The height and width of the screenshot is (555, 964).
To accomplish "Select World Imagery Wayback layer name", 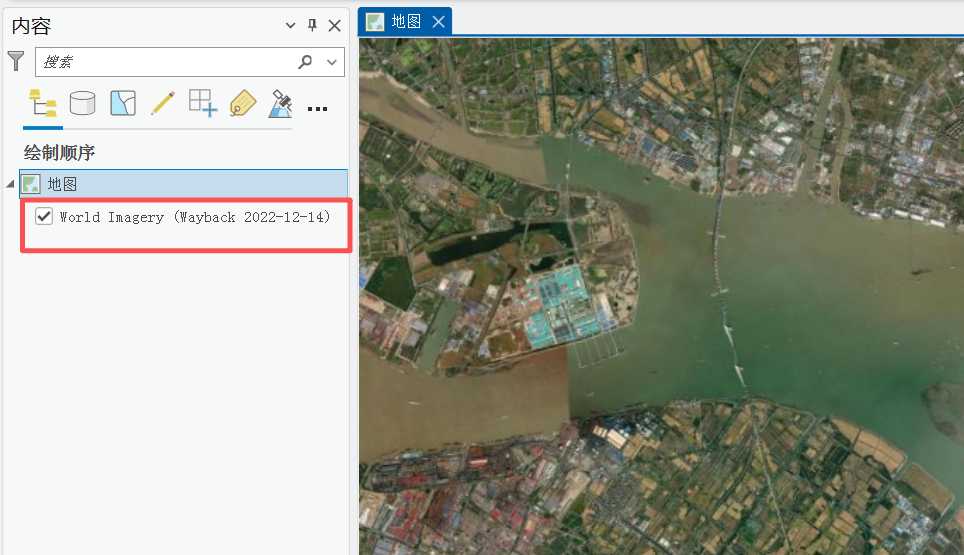I will [x=194, y=217].
